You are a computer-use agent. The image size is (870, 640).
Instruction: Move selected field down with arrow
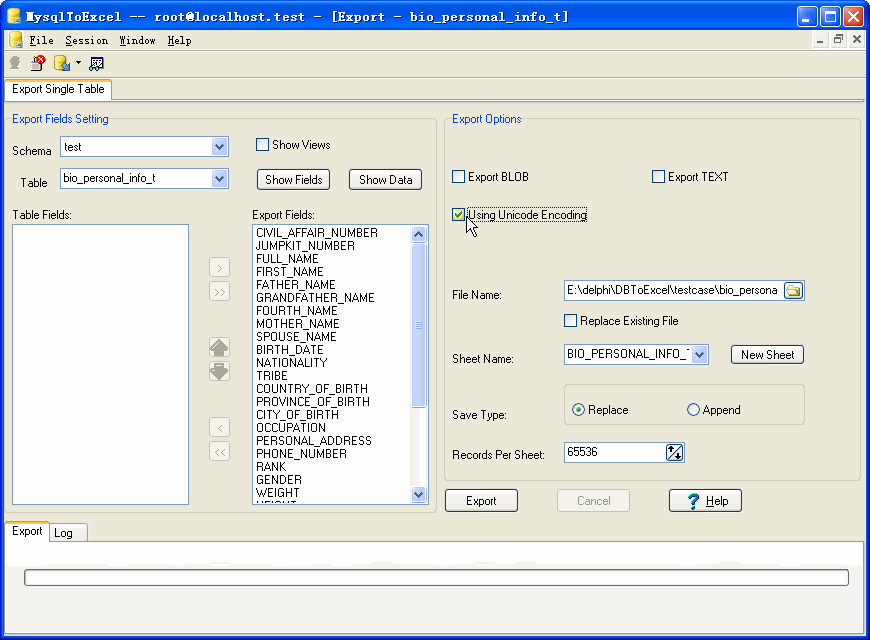(x=220, y=371)
